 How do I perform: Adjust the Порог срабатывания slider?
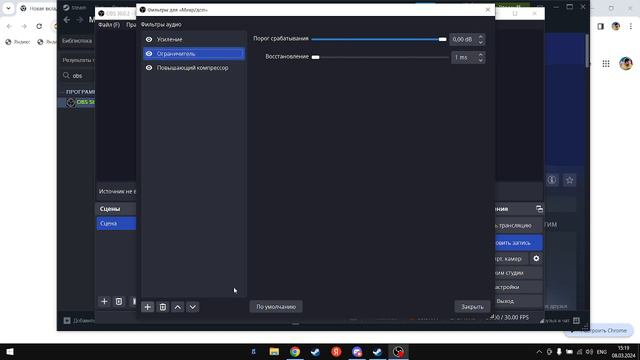click(379, 39)
